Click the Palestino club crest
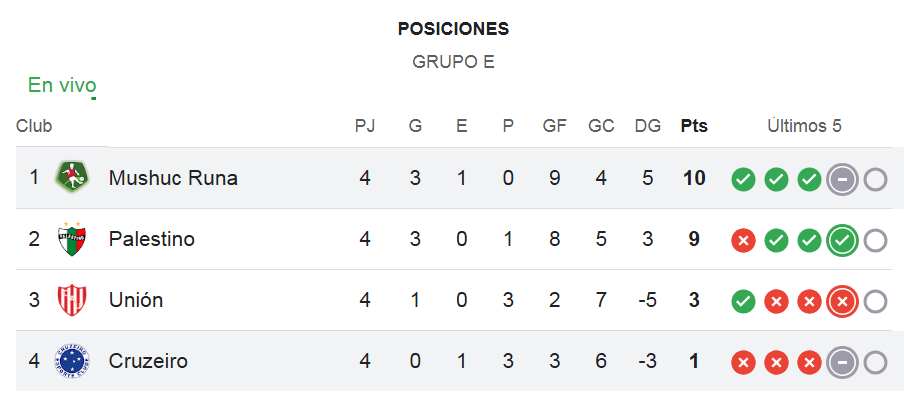This screenshot has height=402, width=904. point(72,239)
